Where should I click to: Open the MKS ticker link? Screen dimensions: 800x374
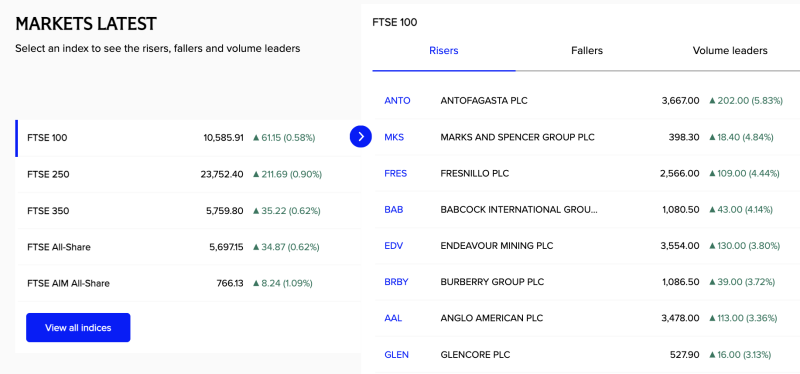(x=394, y=137)
